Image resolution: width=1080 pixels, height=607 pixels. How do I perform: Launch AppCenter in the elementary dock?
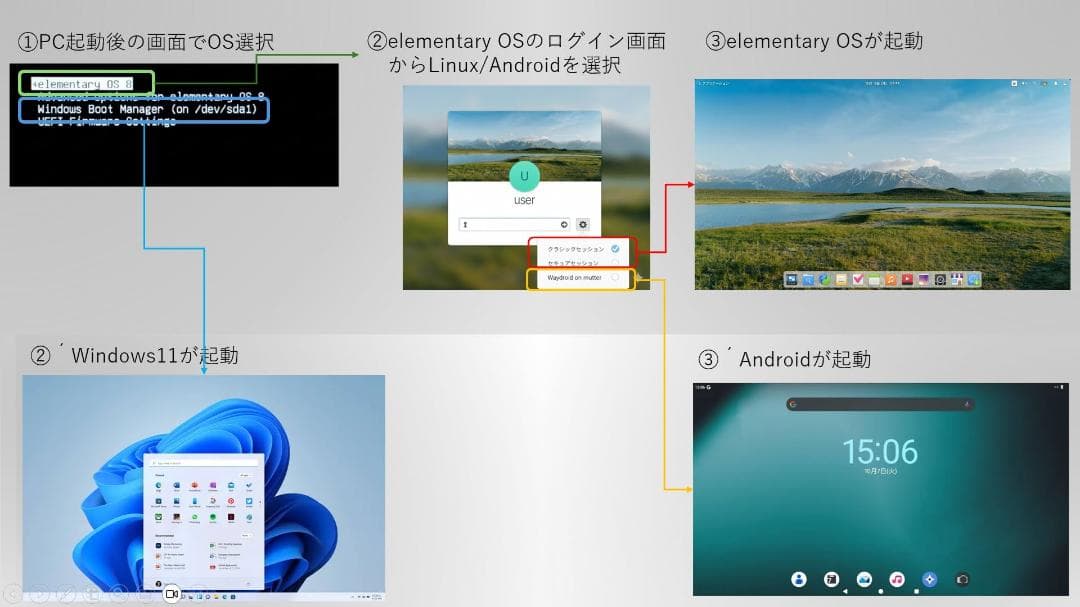click(957, 279)
